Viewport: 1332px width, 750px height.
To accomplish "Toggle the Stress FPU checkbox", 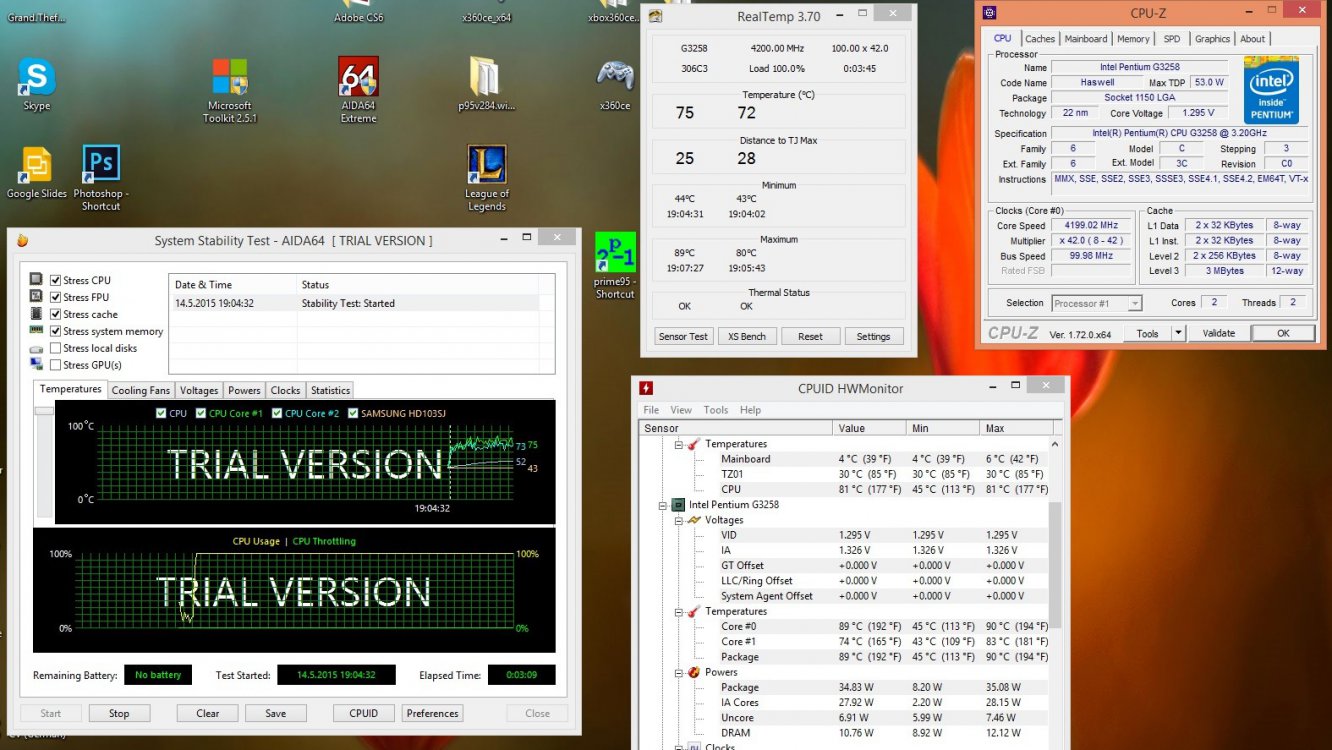I will 55,297.
